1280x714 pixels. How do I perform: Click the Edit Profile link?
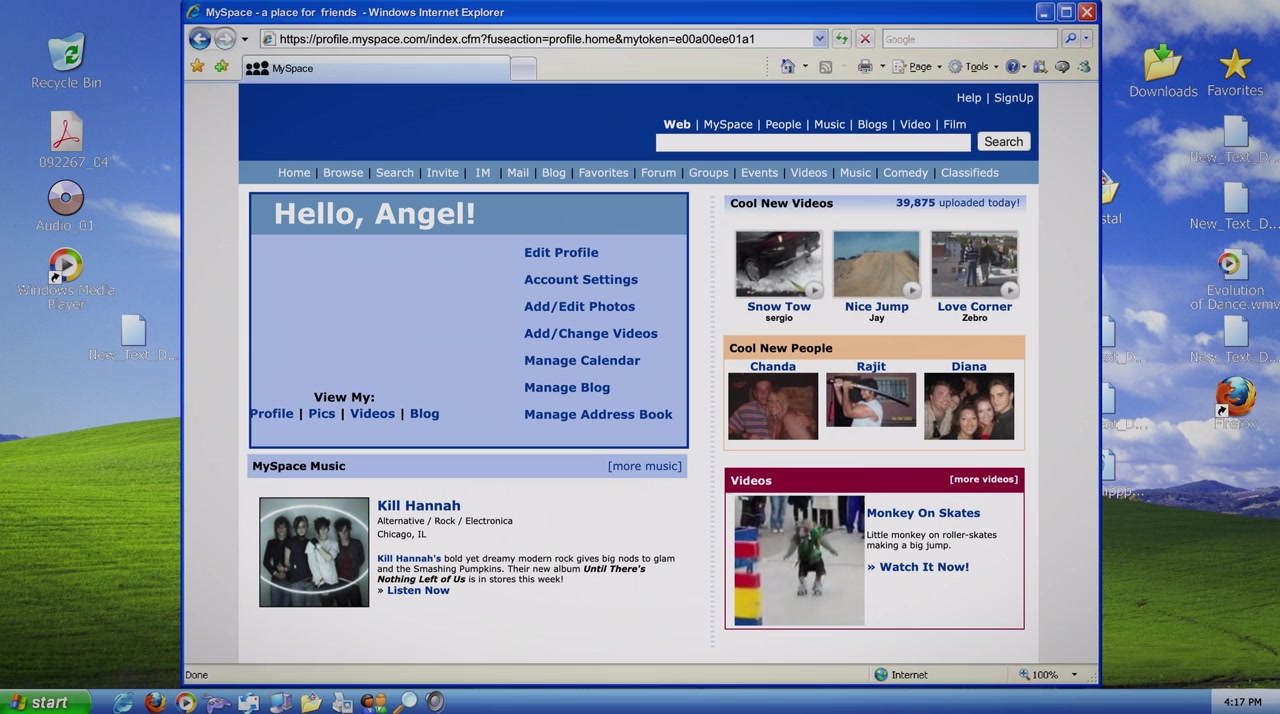pyautogui.click(x=561, y=253)
